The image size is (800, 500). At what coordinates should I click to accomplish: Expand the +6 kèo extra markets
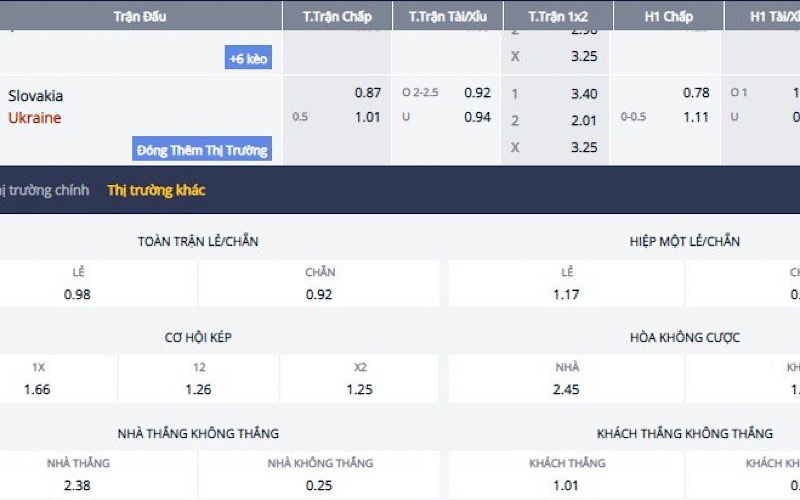[249, 59]
